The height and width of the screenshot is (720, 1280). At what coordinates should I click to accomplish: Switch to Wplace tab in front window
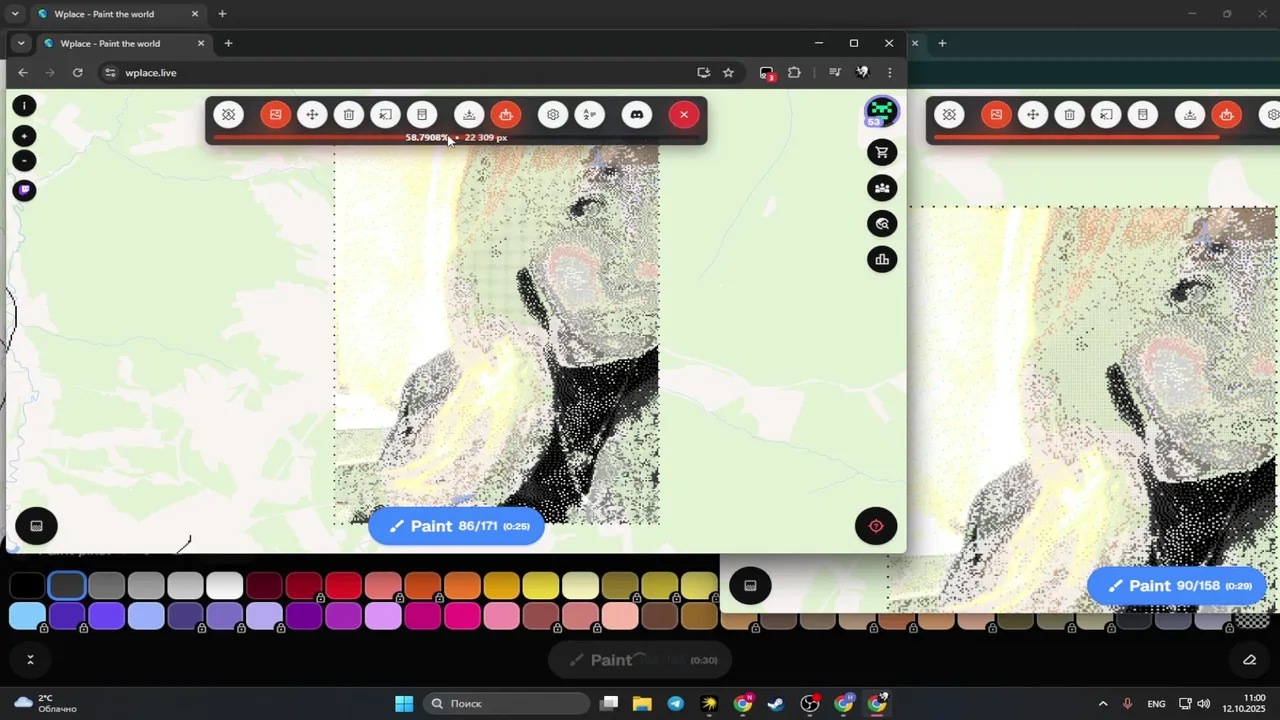pyautogui.click(x=123, y=43)
